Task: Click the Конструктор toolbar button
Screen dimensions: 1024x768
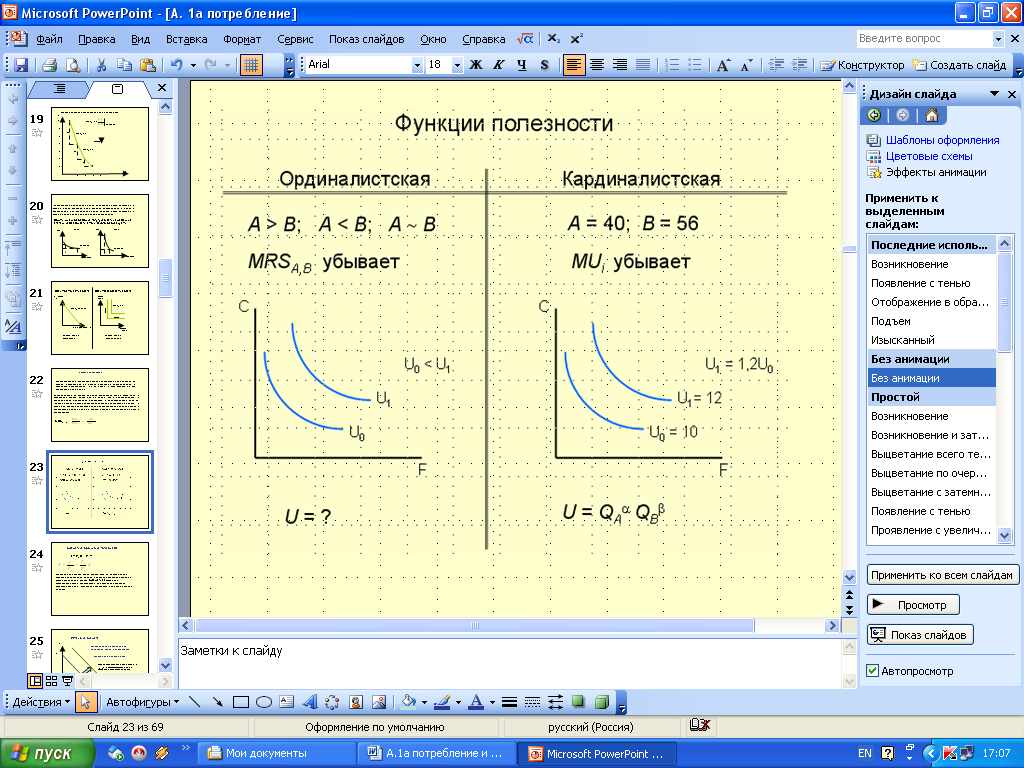Action: click(863, 65)
